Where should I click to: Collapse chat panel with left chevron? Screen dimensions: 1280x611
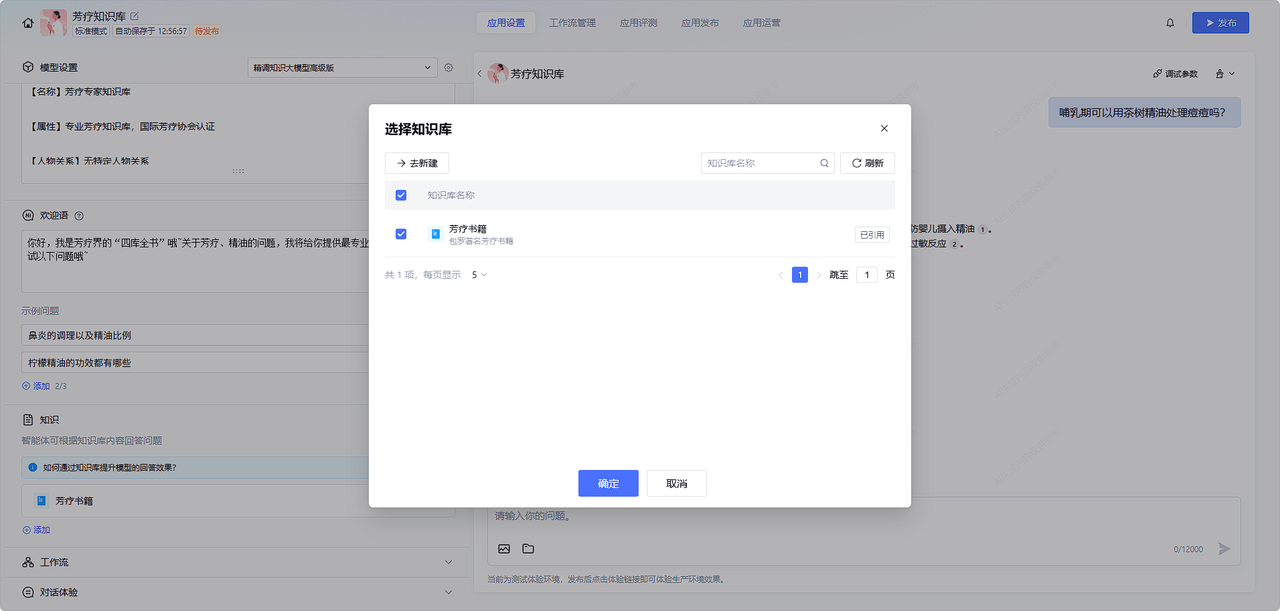[479, 74]
